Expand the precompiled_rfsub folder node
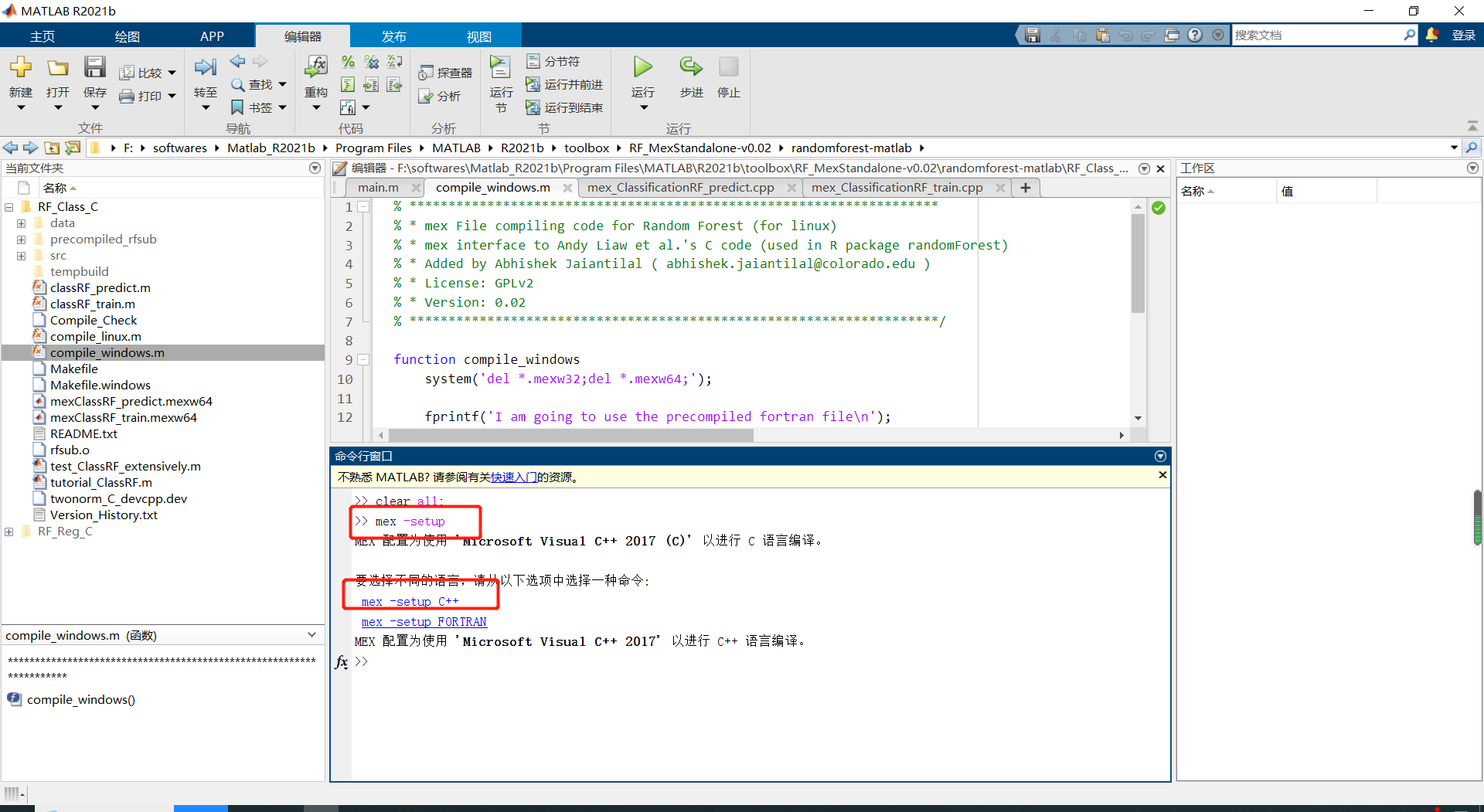This screenshot has width=1484, height=812. 21,240
